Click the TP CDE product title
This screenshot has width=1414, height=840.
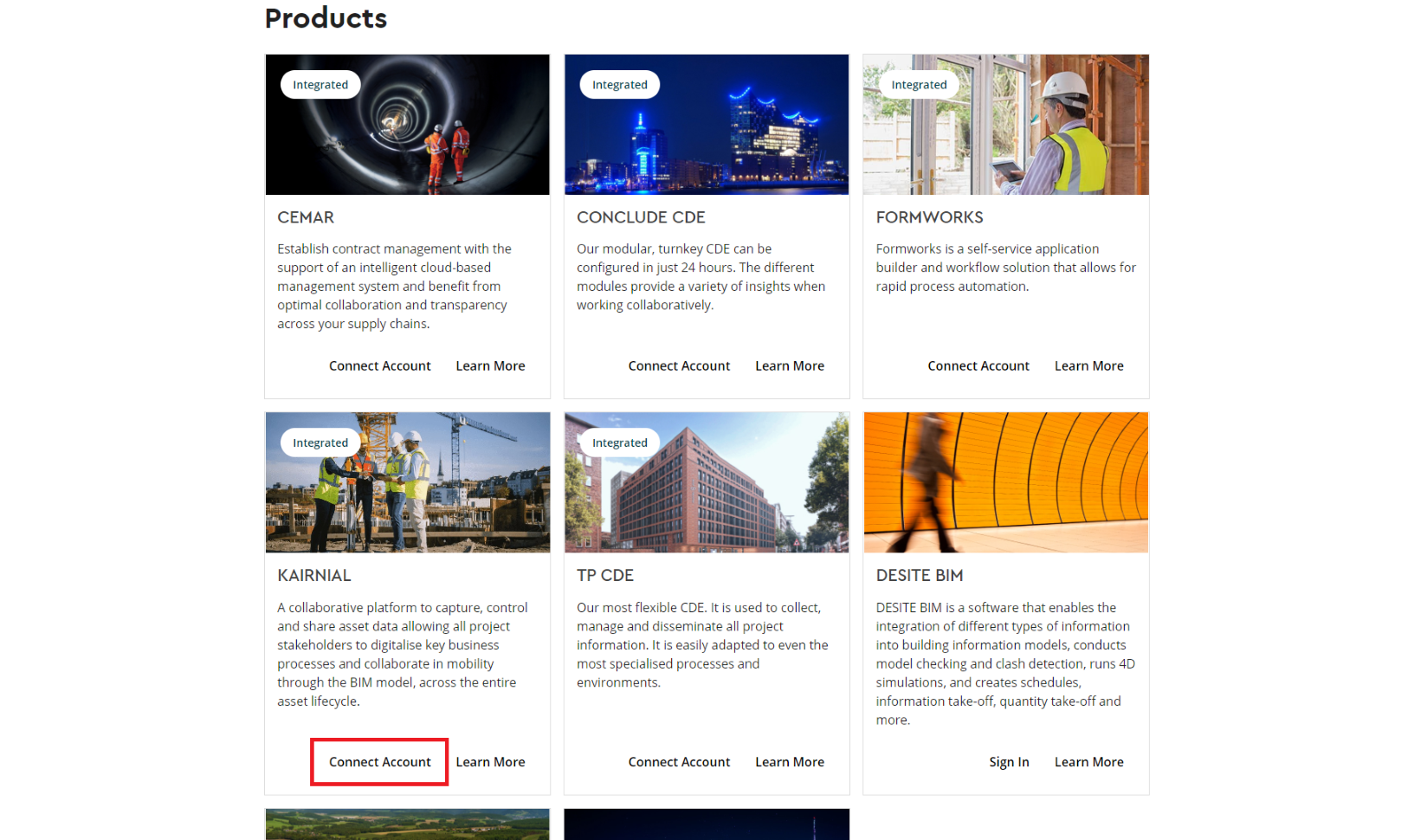[x=605, y=576]
